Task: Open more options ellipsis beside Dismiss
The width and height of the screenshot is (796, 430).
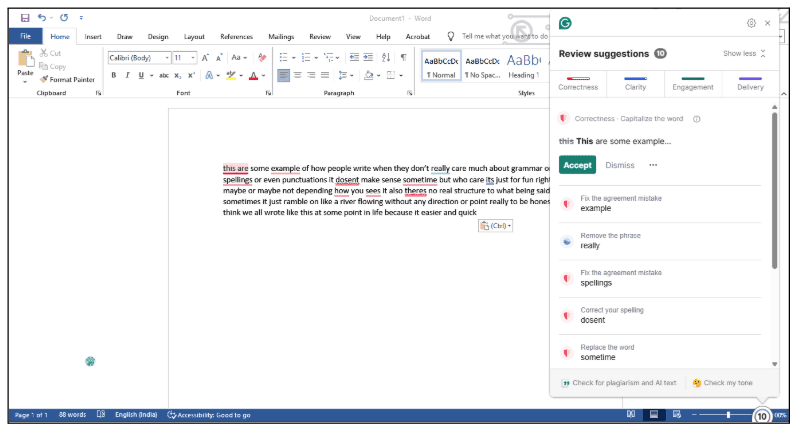Action: point(653,165)
